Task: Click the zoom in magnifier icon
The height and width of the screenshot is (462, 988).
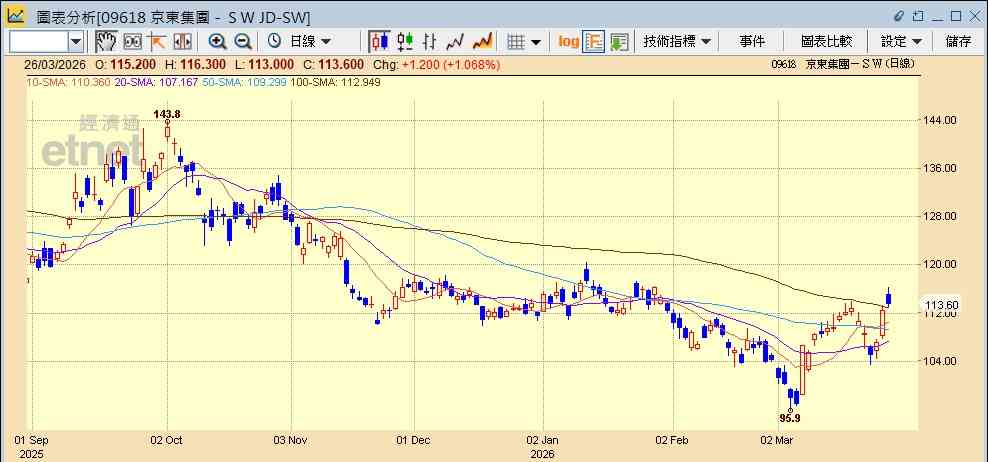Action: (217, 42)
